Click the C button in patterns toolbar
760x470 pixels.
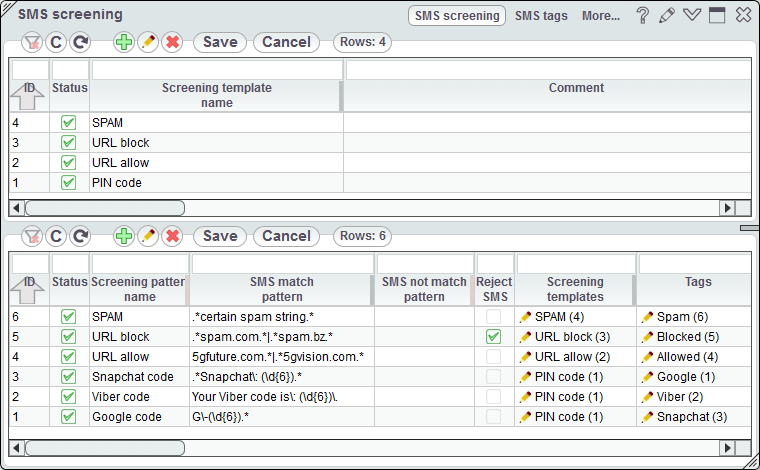pyautogui.click(x=56, y=236)
